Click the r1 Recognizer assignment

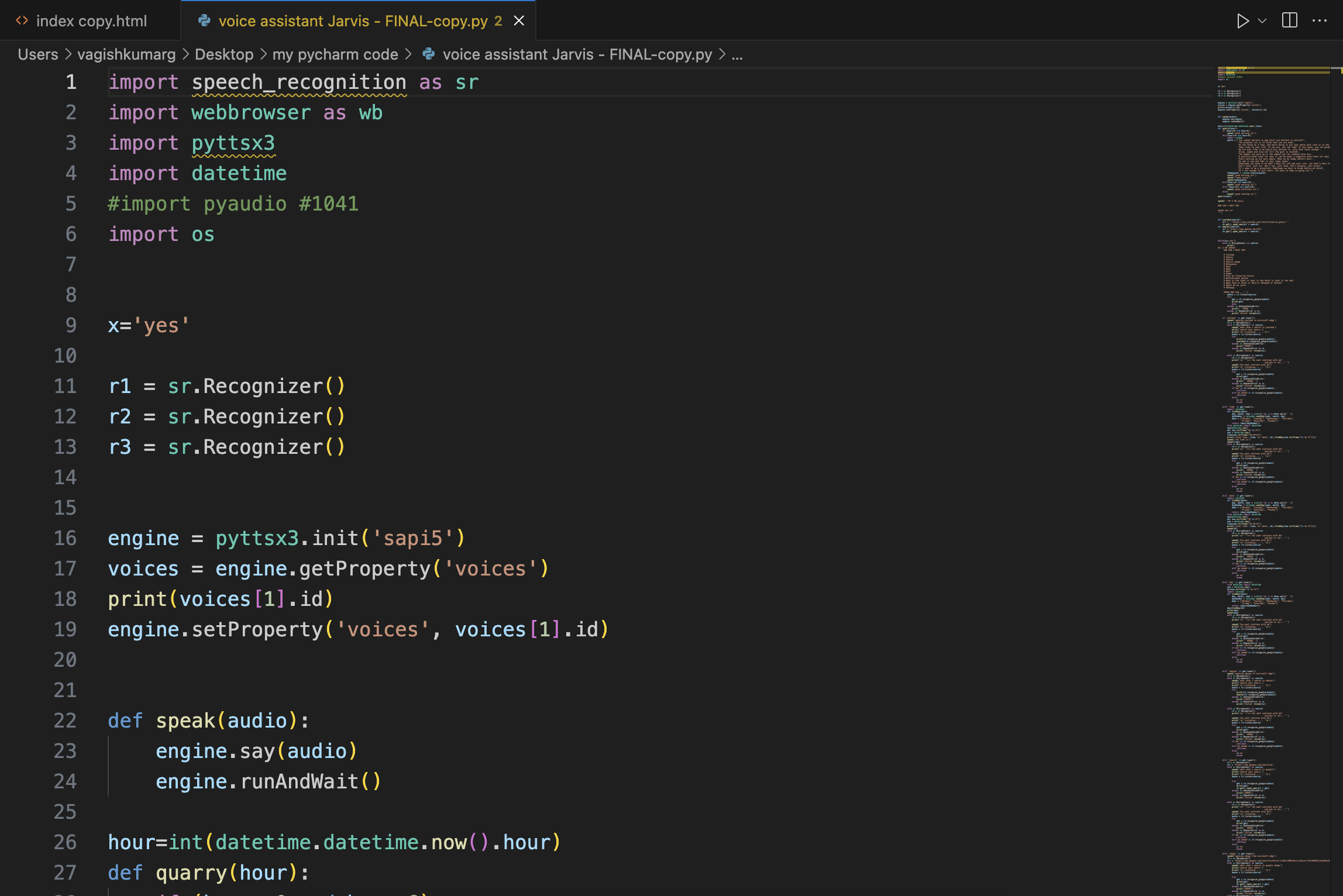[227, 386]
